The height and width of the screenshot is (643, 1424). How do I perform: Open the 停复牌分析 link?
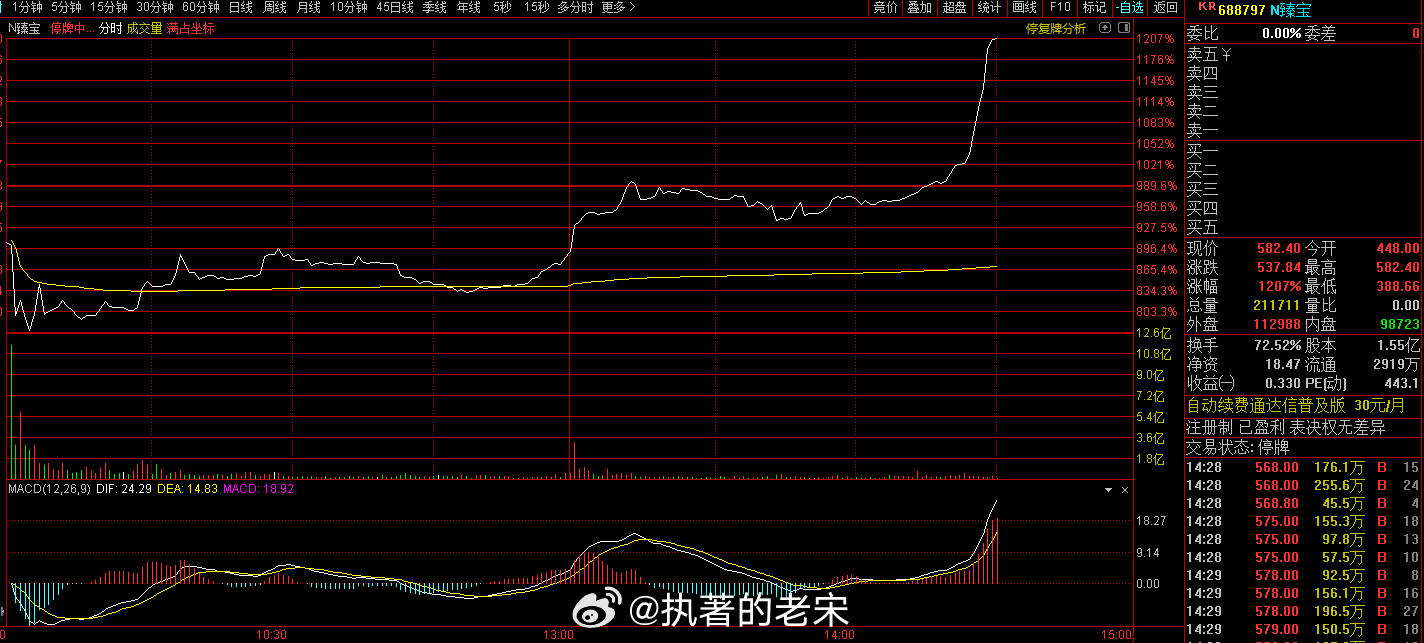point(1056,29)
